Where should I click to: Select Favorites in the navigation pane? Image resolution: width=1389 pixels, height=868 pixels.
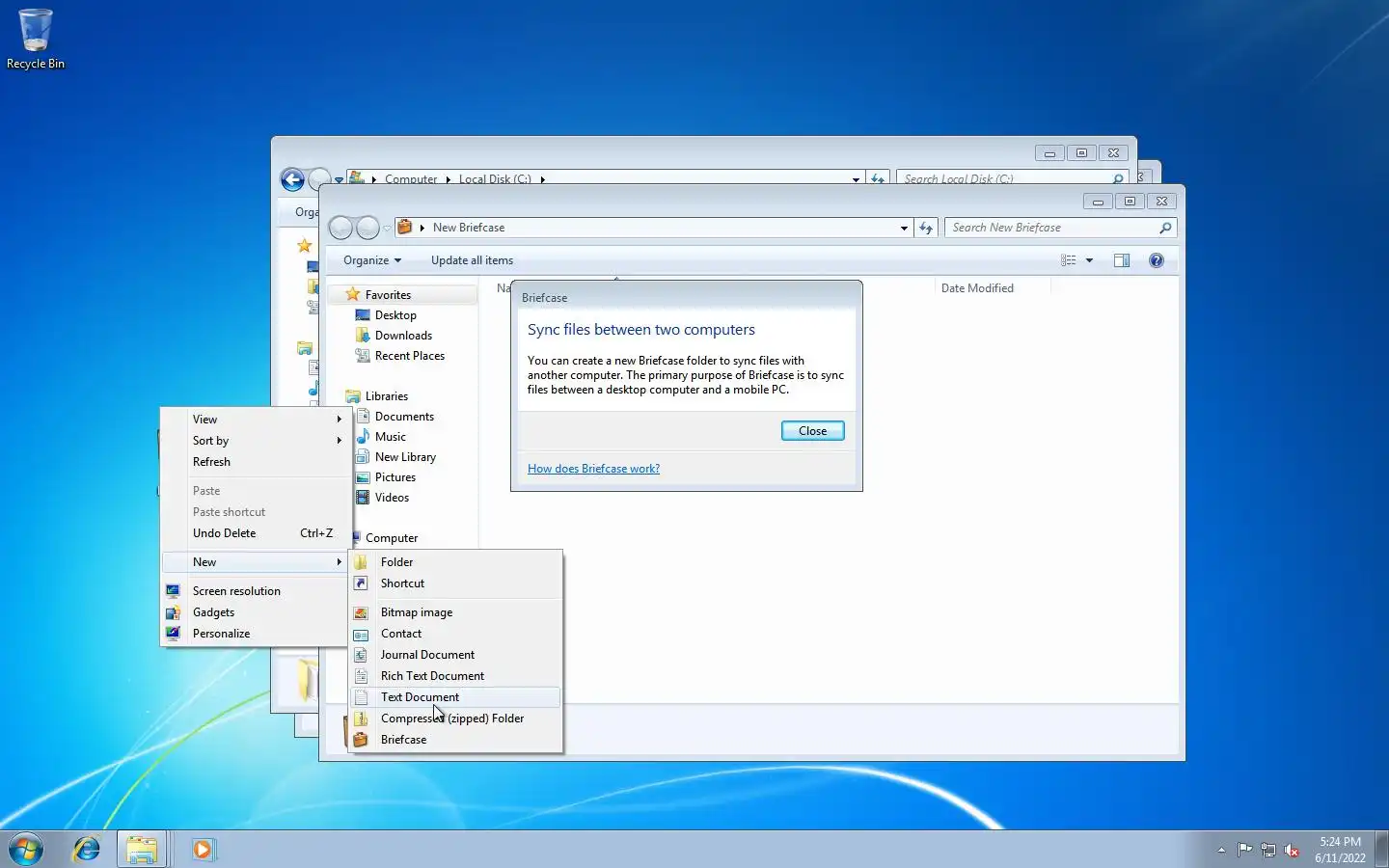[x=388, y=295]
